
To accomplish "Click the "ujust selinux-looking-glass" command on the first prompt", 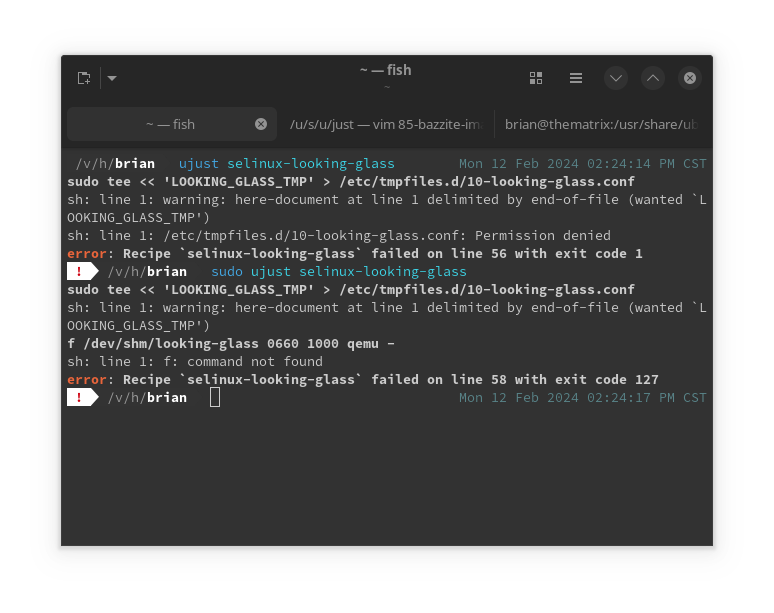I will click(286, 163).
